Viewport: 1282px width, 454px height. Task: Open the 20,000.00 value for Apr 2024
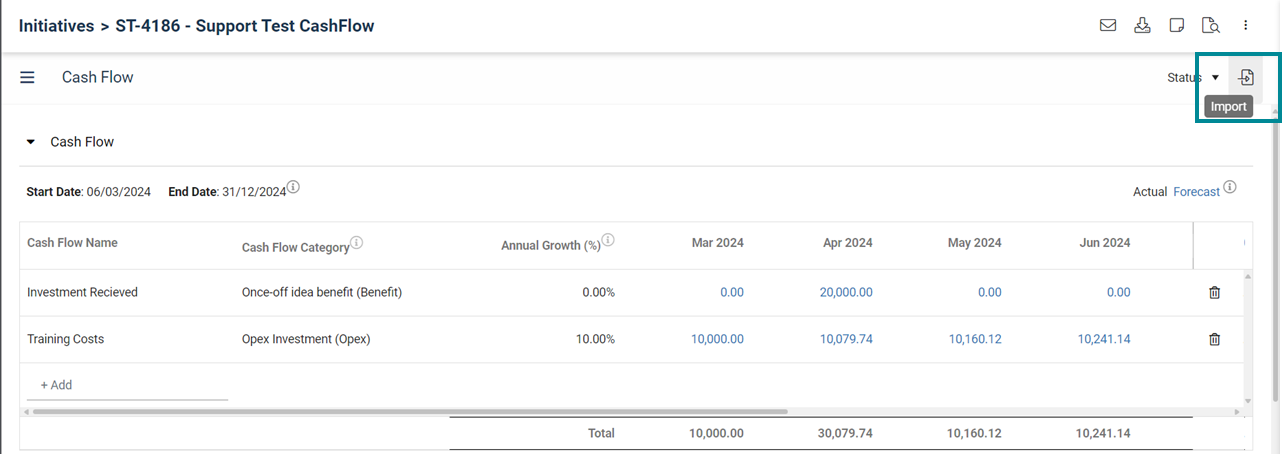click(x=846, y=292)
